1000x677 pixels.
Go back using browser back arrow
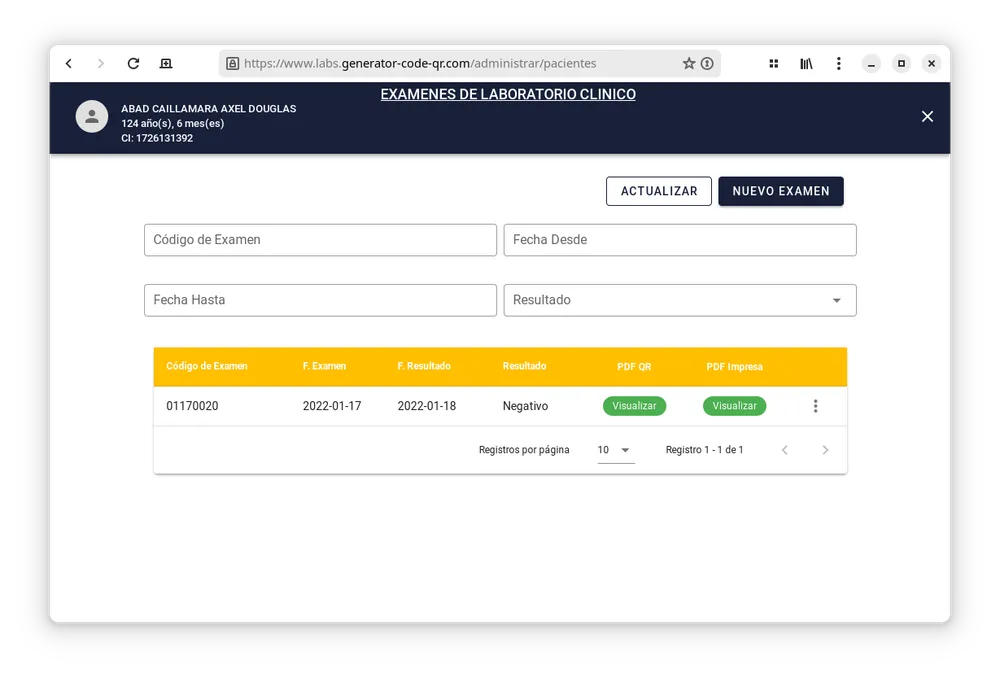(69, 63)
